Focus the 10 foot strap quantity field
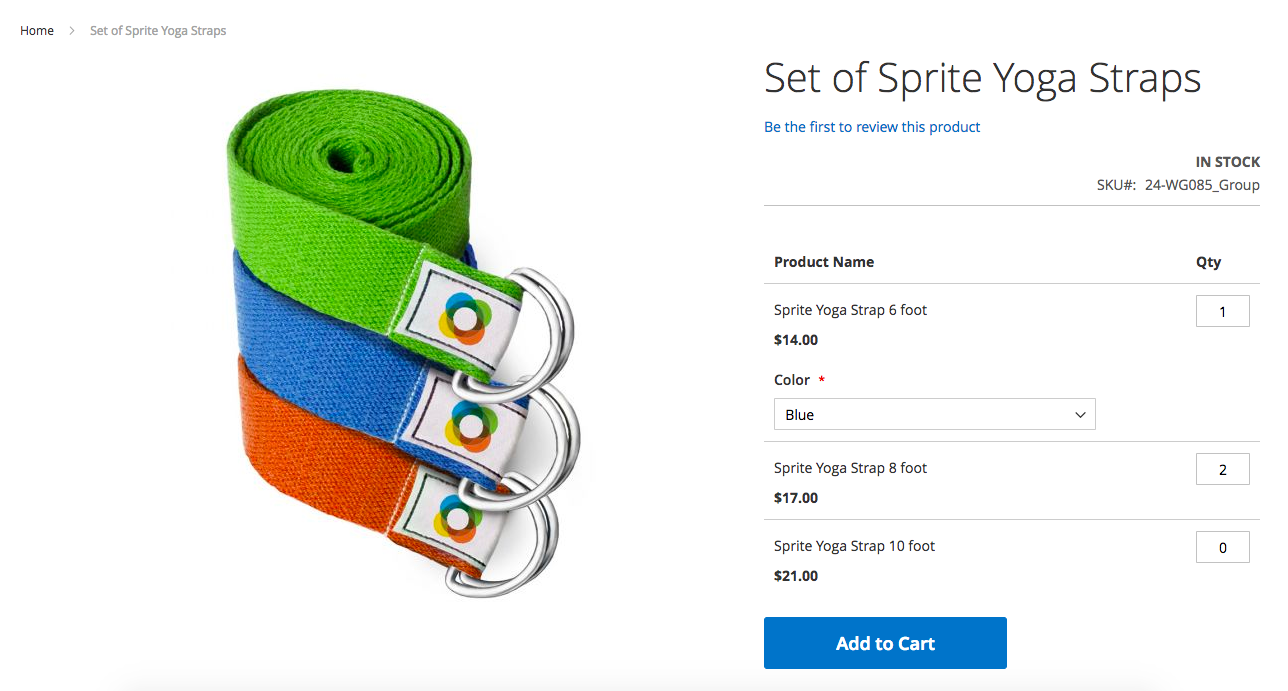This screenshot has width=1288, height=691. 1222,547
